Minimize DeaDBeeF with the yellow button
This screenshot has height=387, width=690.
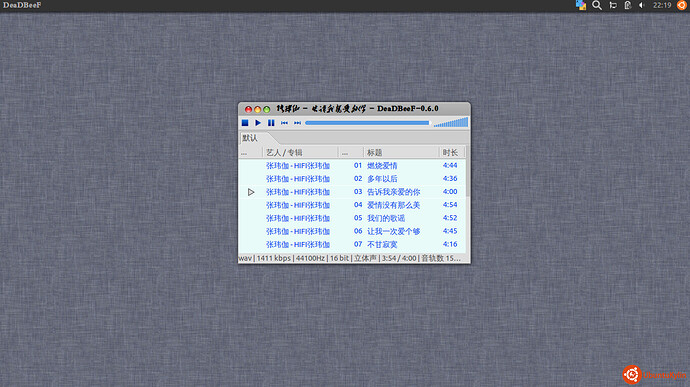257,109
